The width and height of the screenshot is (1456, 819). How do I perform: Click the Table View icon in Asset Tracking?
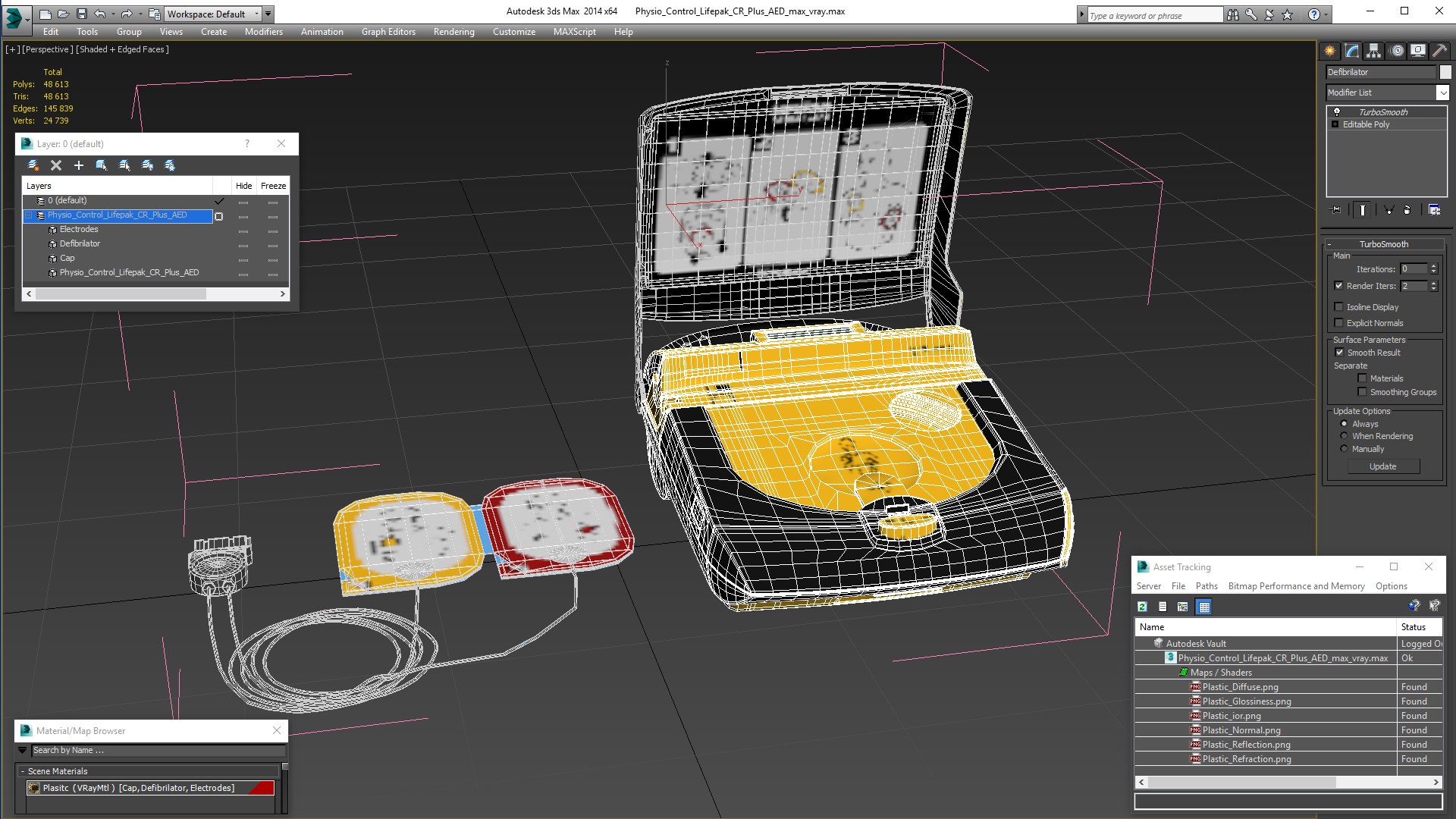[1203, 607]
